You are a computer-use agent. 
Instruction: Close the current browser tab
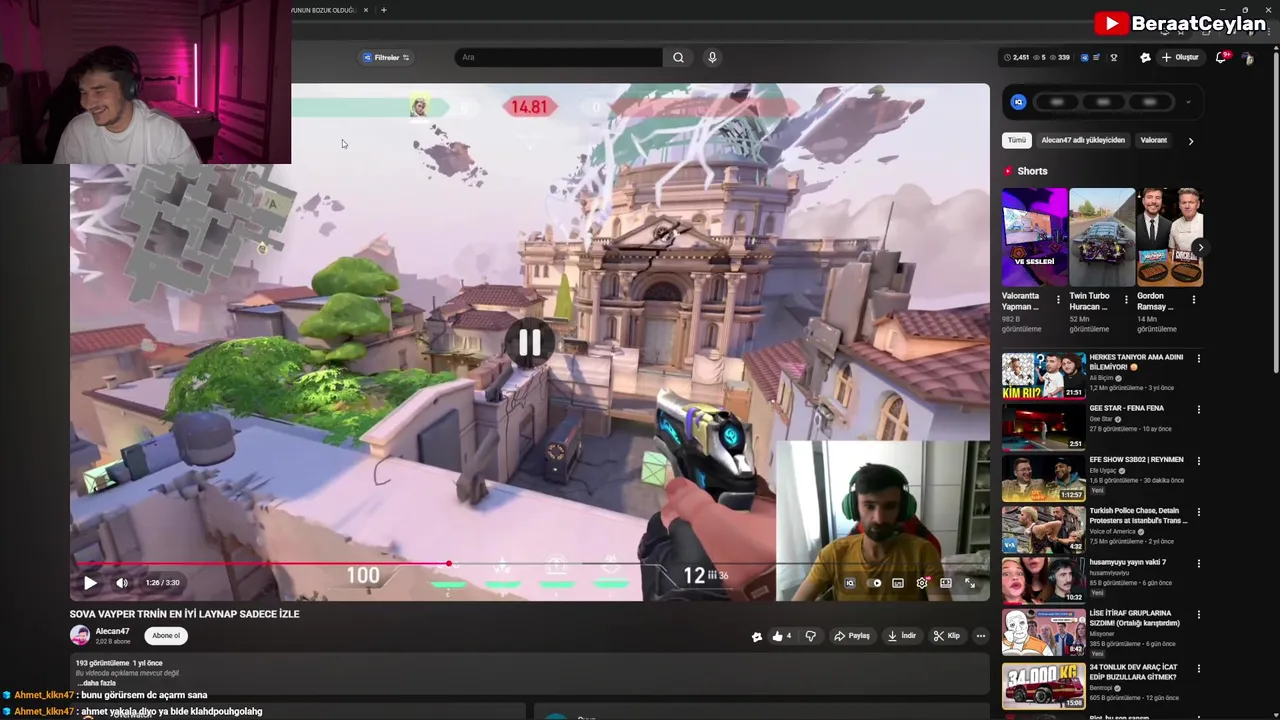366,10
